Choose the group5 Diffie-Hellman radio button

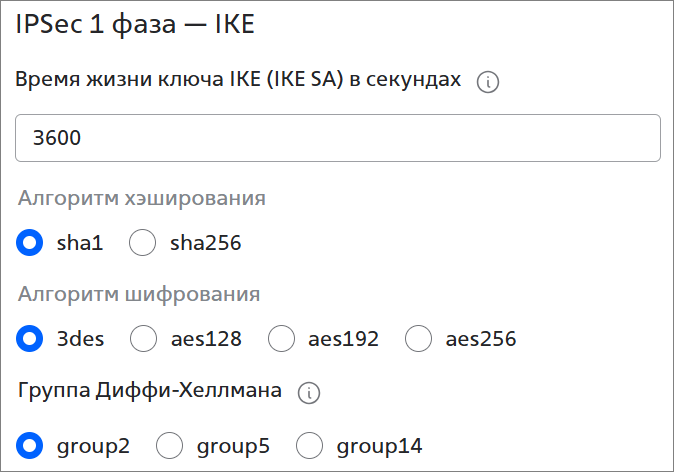point(171,445)
